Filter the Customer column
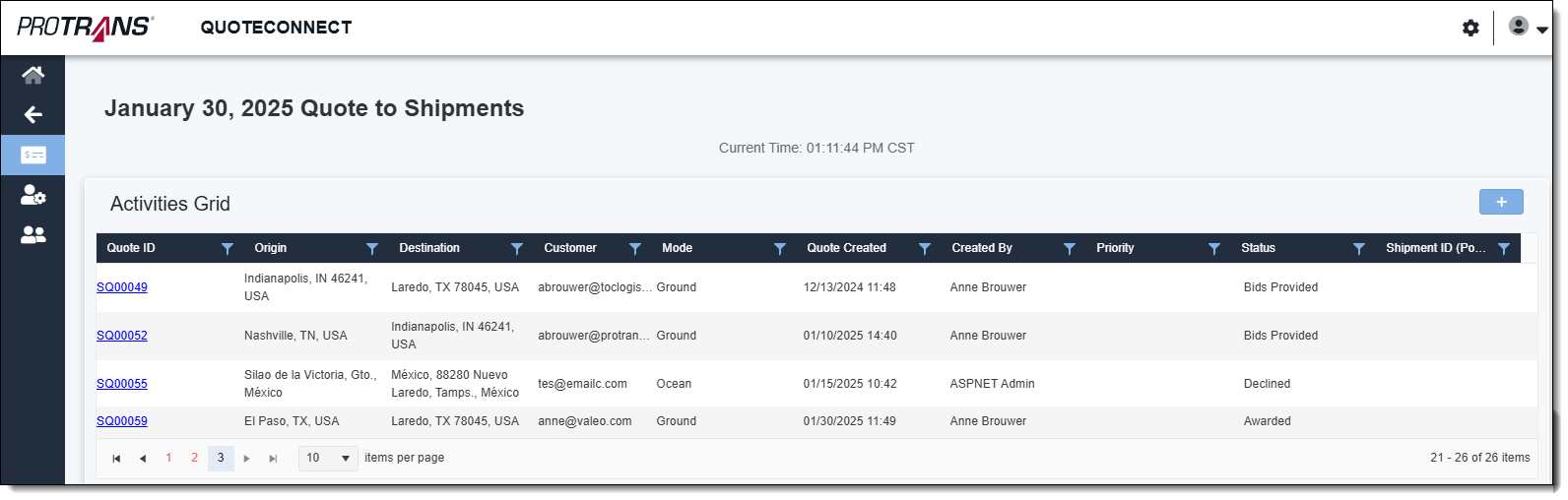Screen dimensions: 1568x500 (x=635, y=249)
